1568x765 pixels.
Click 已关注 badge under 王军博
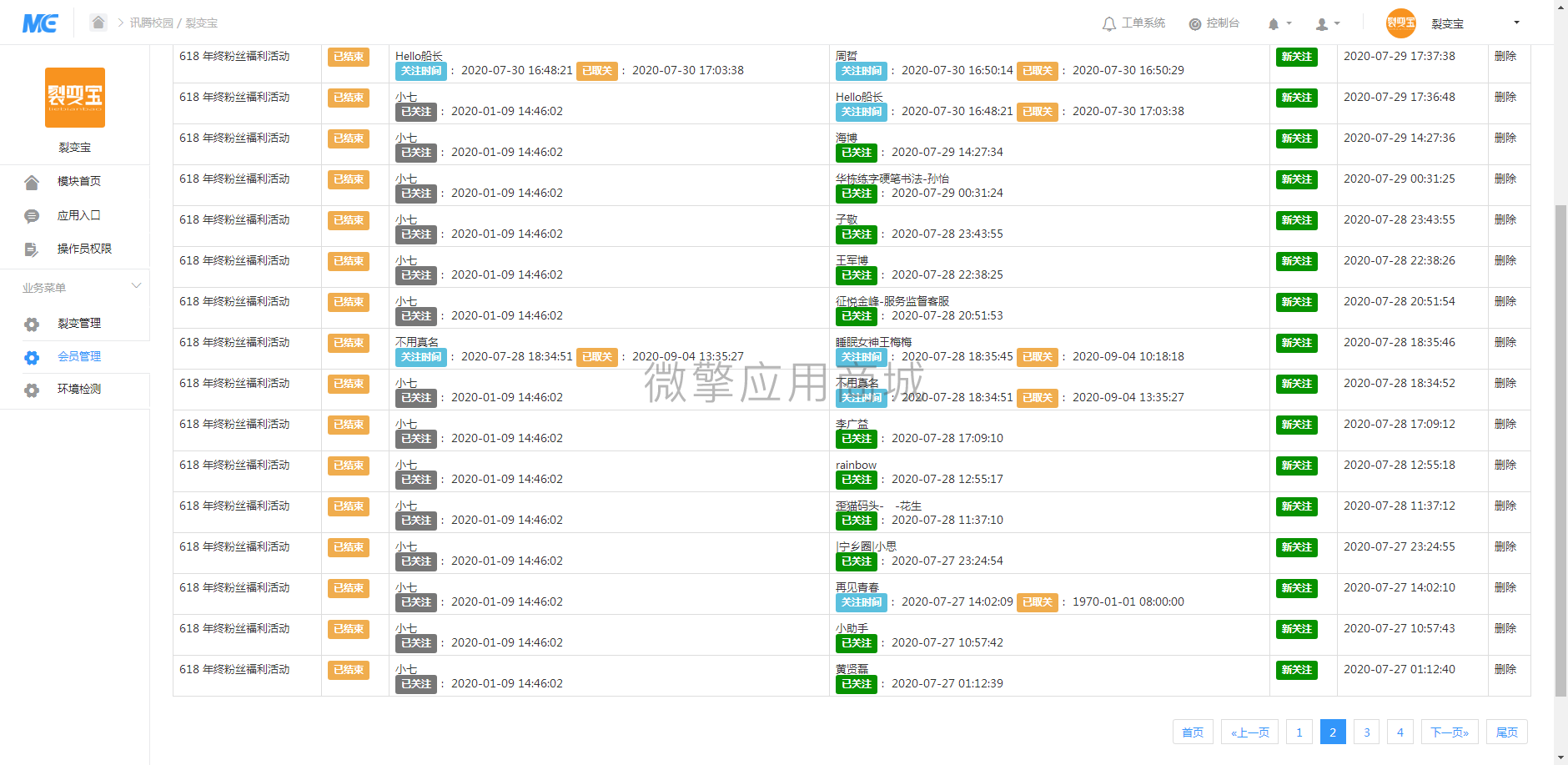tap(857, 275)
